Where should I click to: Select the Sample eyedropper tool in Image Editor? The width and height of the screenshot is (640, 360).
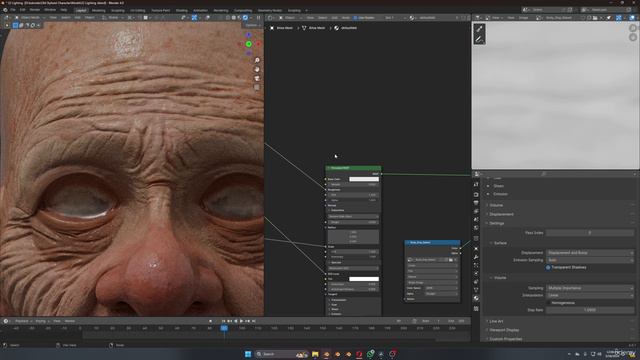(480, 29)
